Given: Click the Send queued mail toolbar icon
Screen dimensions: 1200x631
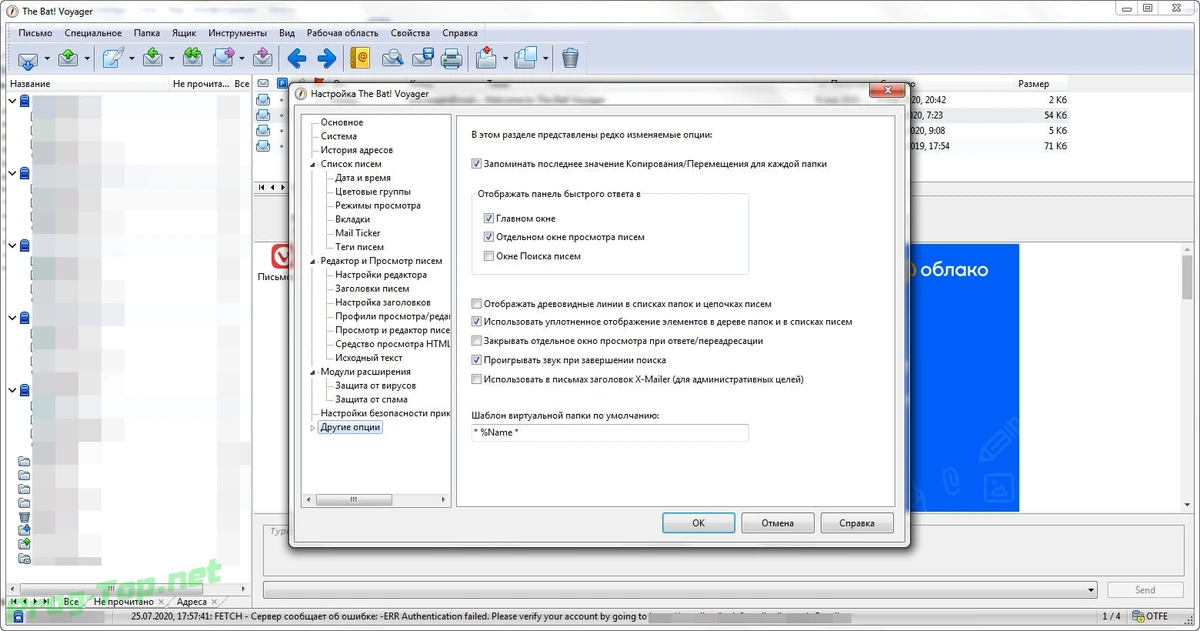Looking at the screenshot, I should click(x=68, y=58).
